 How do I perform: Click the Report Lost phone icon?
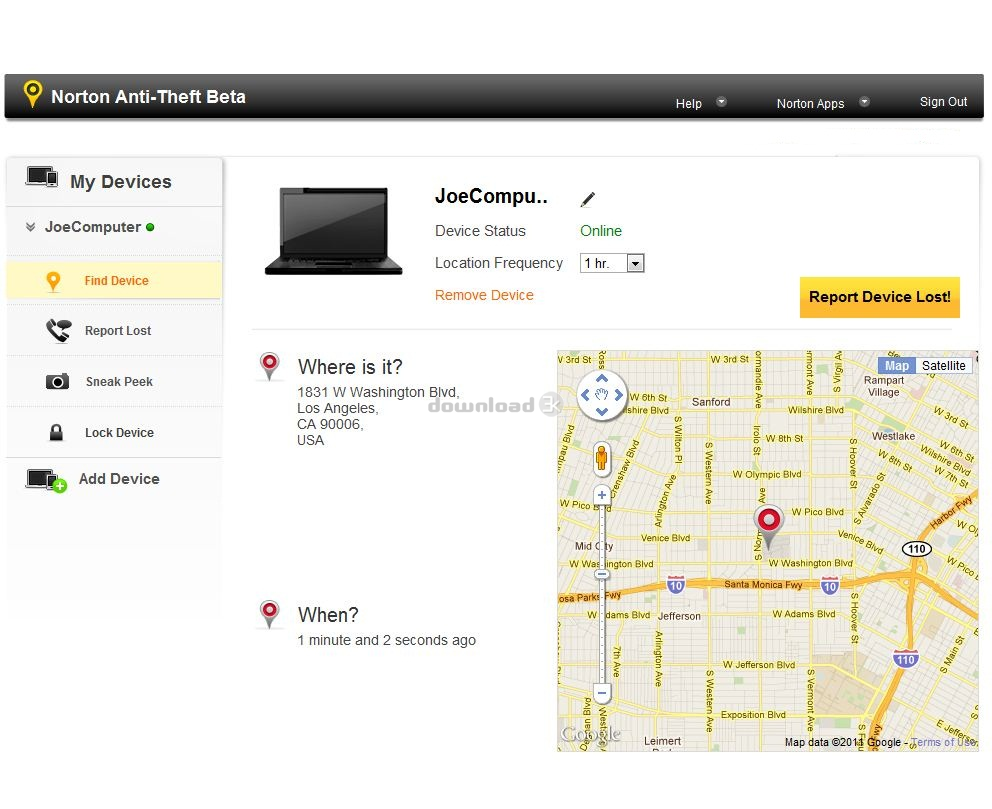(x=58, y=331)
